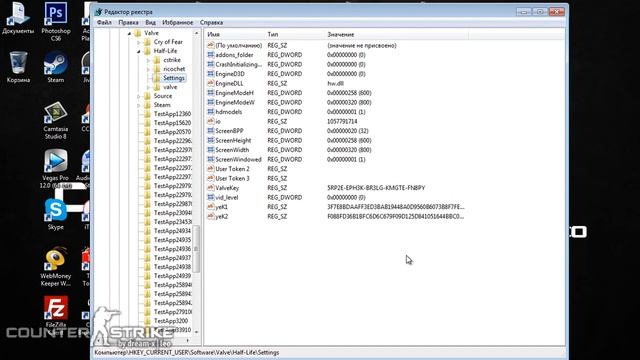Click the ValveKey value 5RP2E-EPH3K text
The height and width of the screenshot is (360, 640).
point(376,188)
